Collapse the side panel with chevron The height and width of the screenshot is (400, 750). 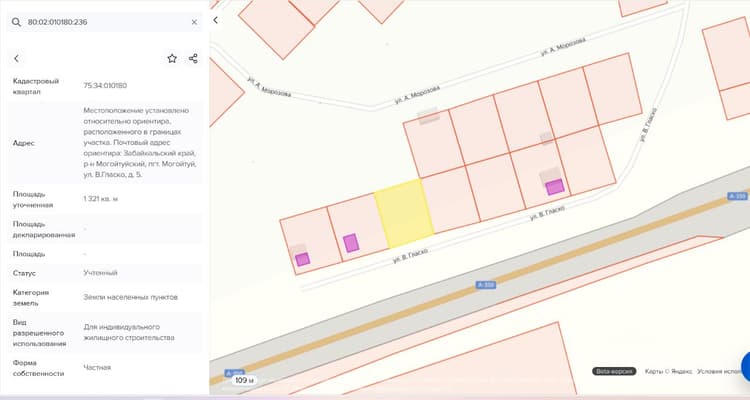point(216,20)
